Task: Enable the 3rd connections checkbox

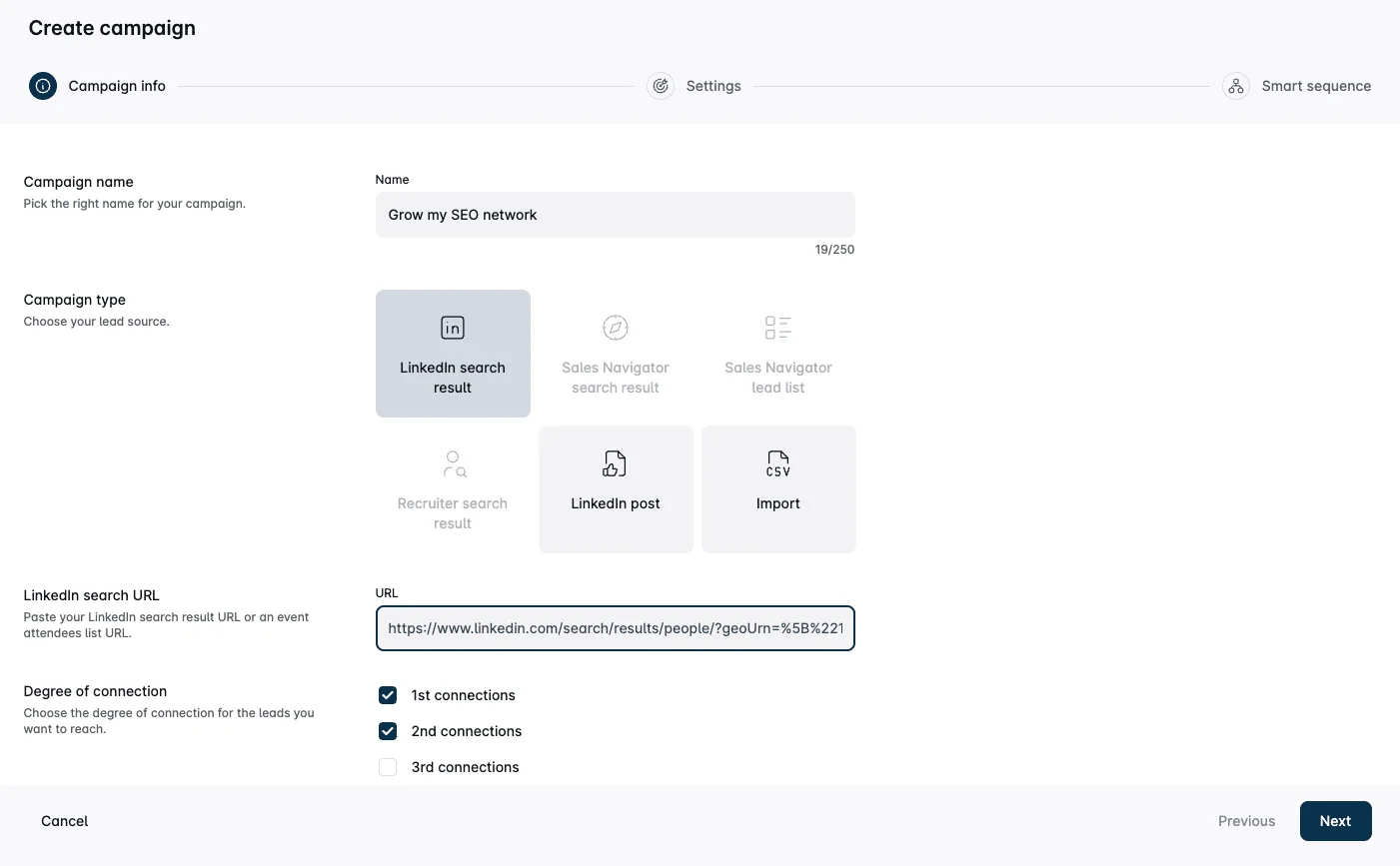Action: [388, 767]
